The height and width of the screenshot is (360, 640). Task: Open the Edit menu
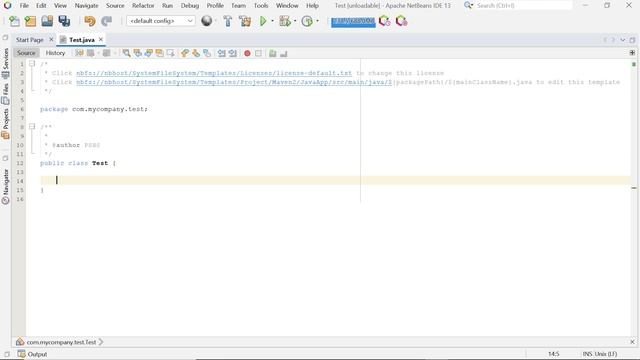[41, 6]
